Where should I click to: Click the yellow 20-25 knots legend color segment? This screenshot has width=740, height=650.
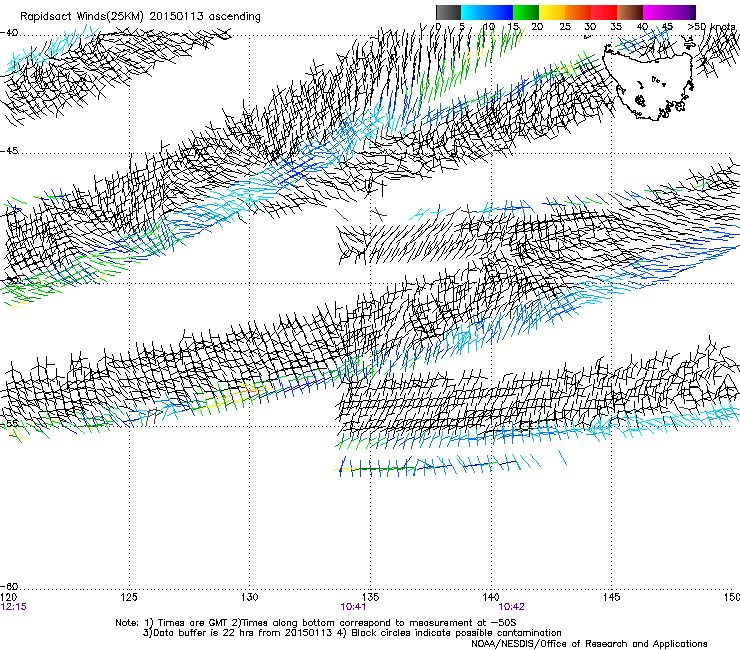tap(552, 12)
